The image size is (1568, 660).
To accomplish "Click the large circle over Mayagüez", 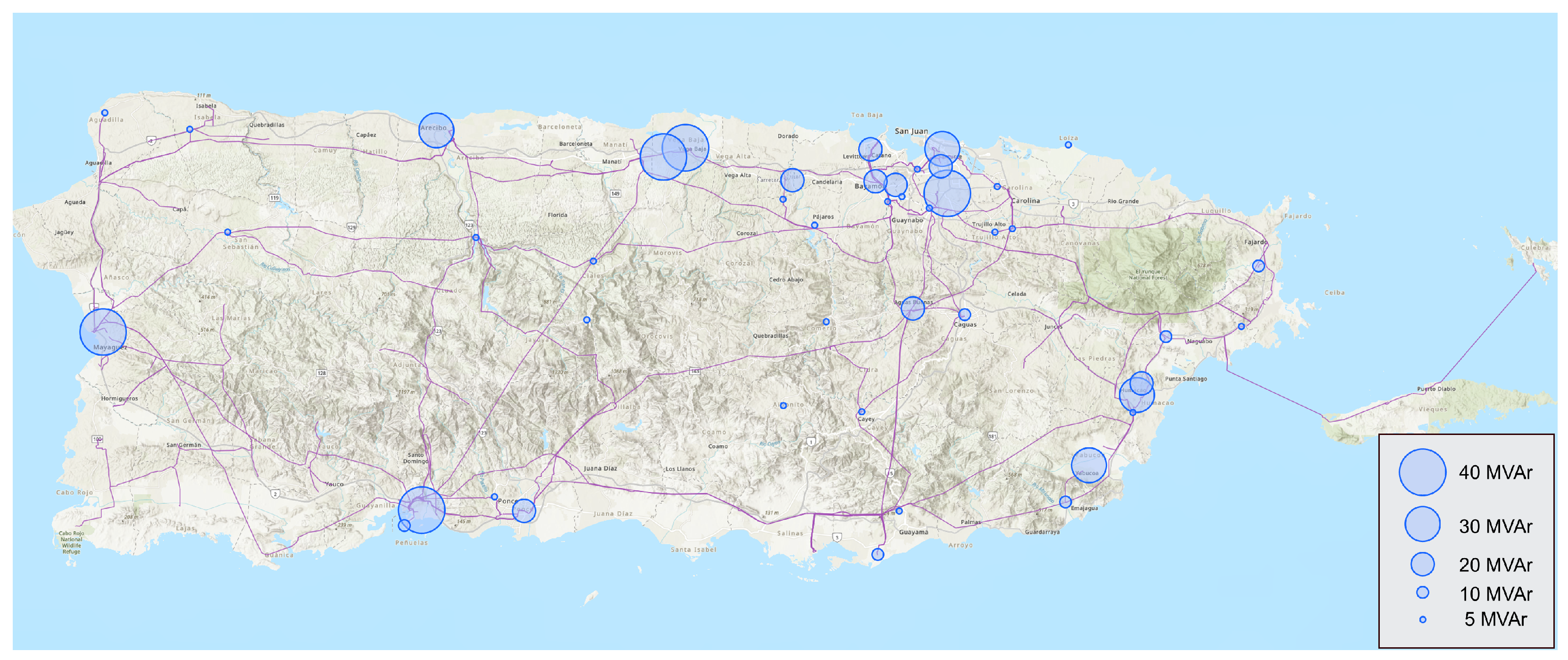I will 103,332.
